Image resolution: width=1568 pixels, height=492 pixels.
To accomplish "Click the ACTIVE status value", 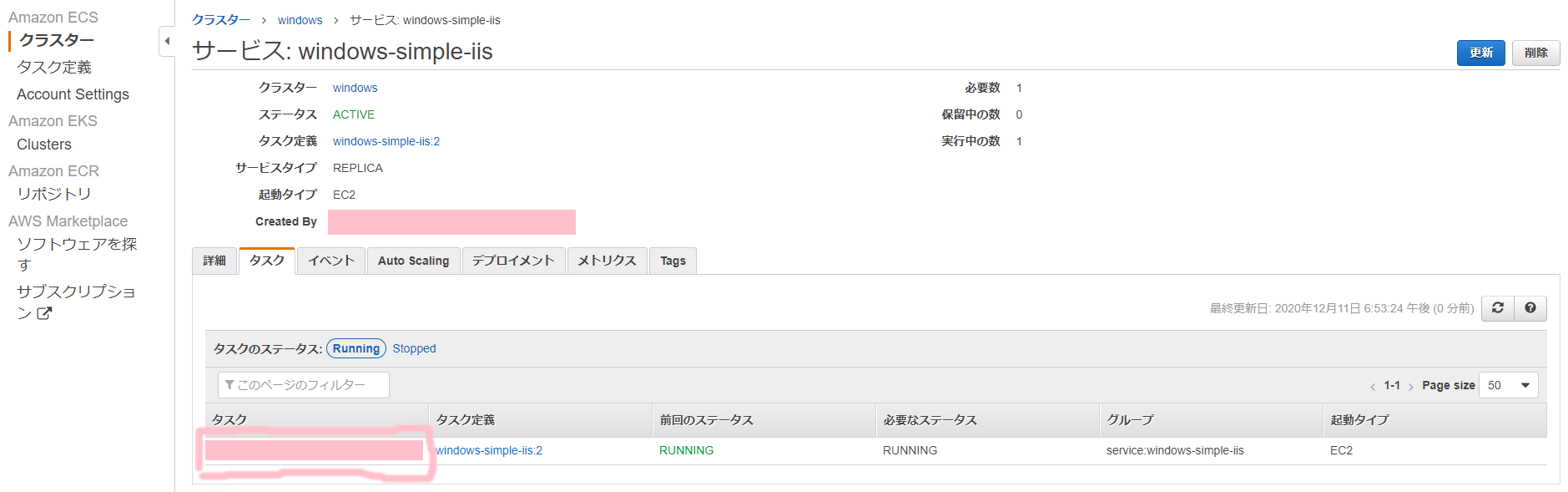I will [354, 114].
